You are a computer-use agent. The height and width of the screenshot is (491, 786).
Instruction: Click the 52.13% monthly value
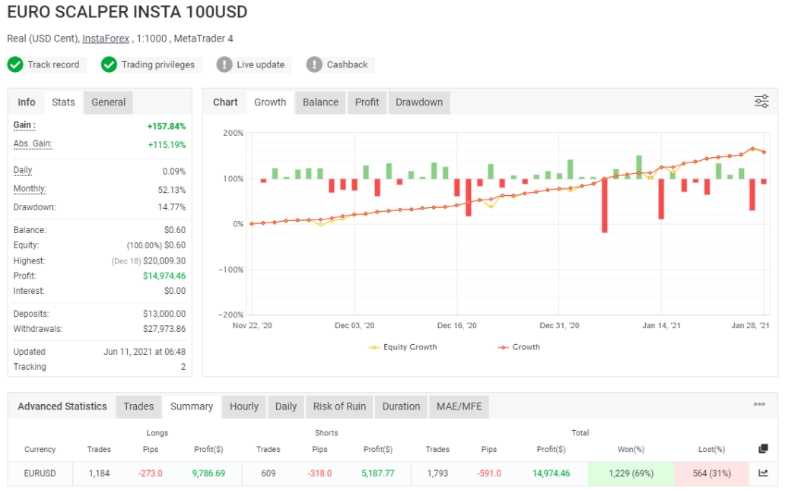click(x=171, y=190)
